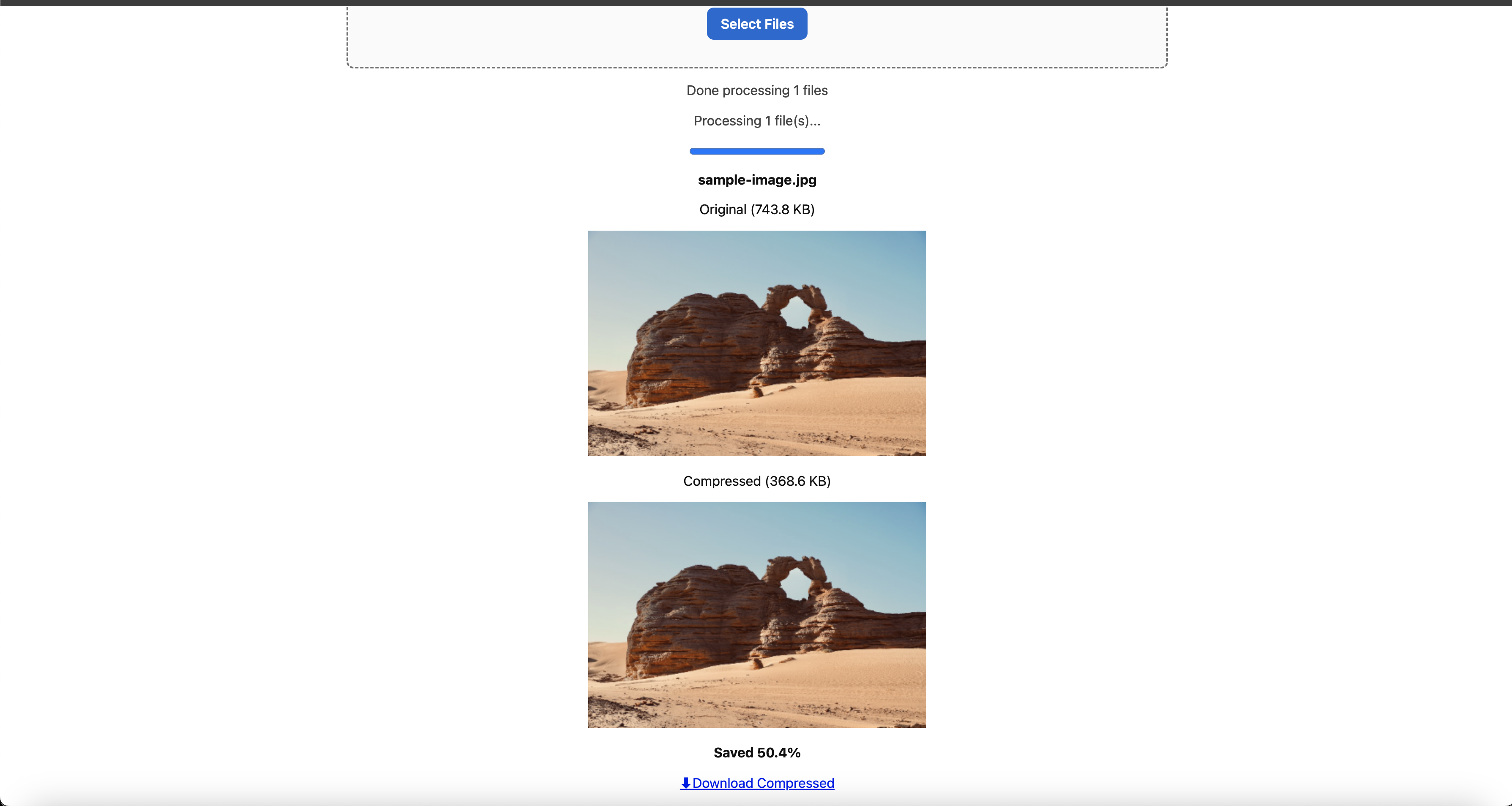The width and height of the screenshot is (1512, 806).
Task: Select the sample-image.jpg filename heading
Action: point(756,180)
